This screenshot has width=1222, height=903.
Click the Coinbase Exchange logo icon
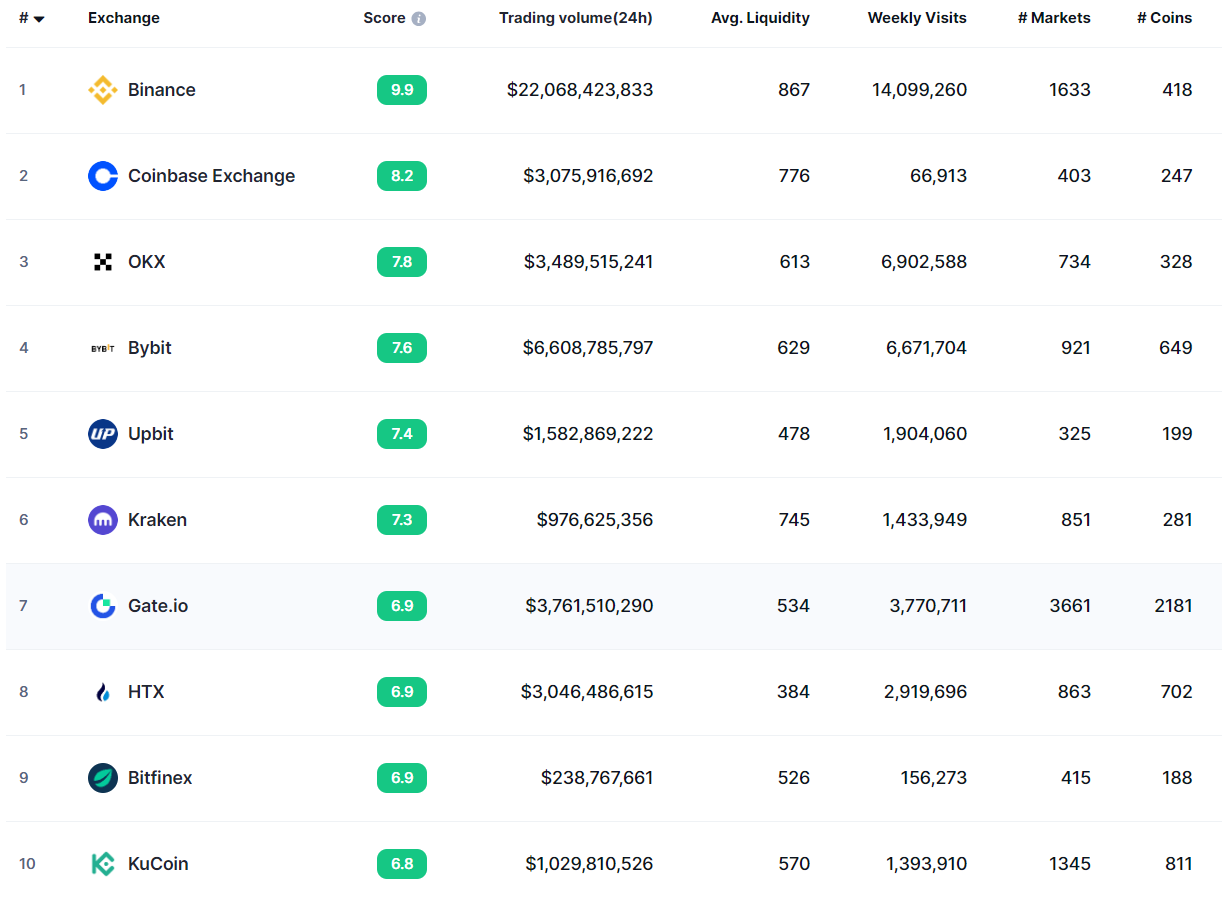coord(103,176)
